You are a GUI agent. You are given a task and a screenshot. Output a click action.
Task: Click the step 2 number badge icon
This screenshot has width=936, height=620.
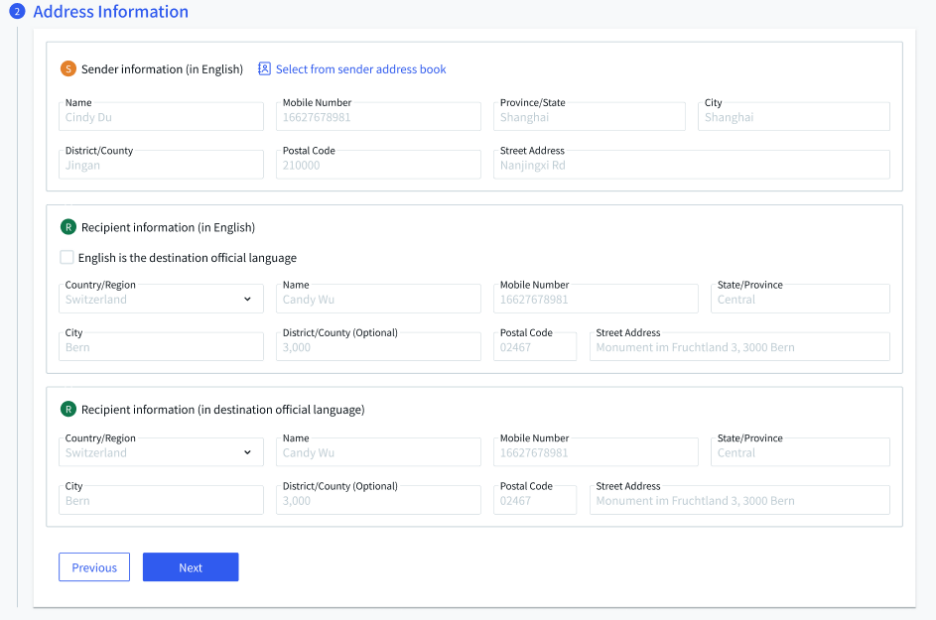pos(17,12)
